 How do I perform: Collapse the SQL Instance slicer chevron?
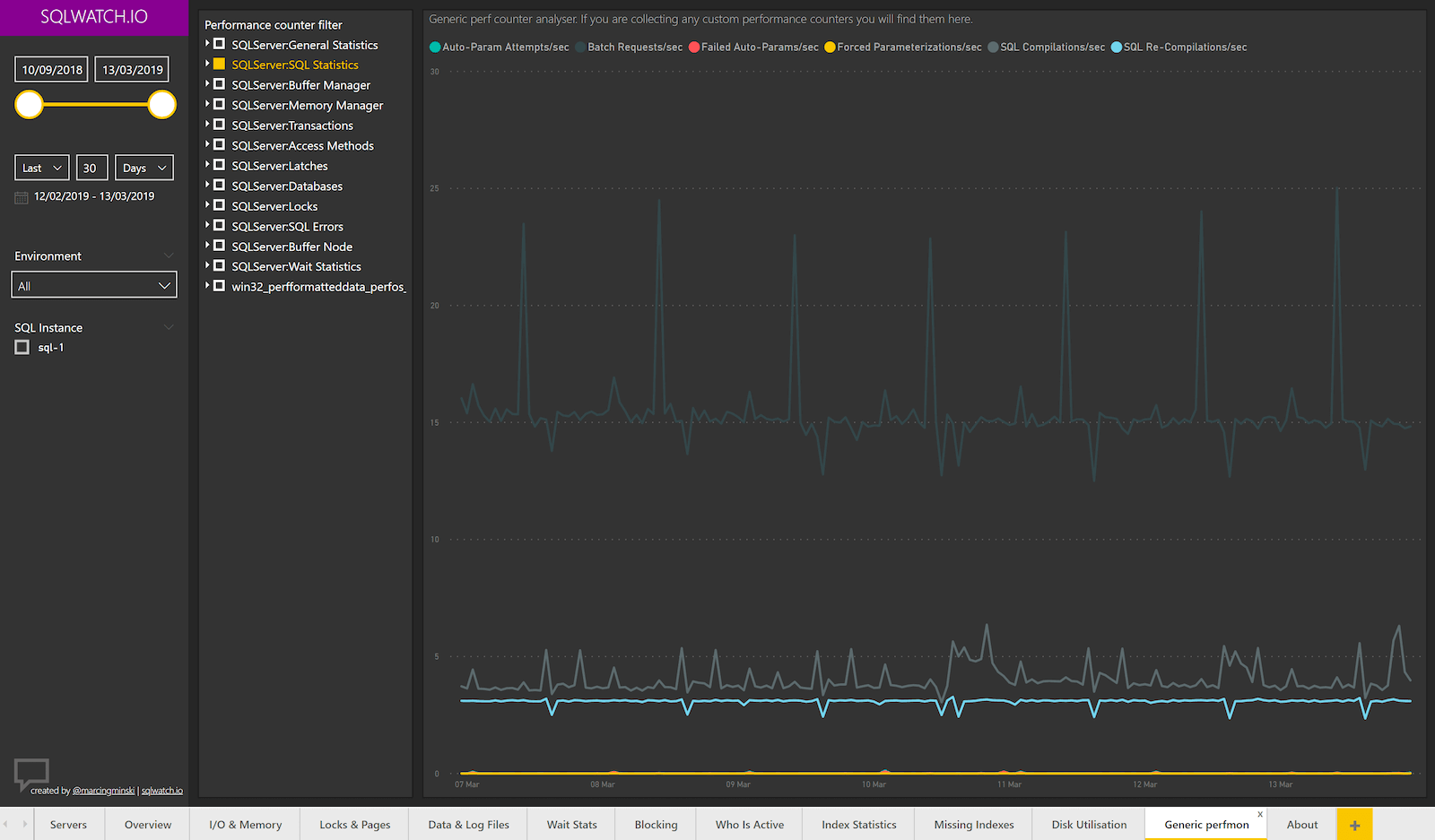pos(169,328)
